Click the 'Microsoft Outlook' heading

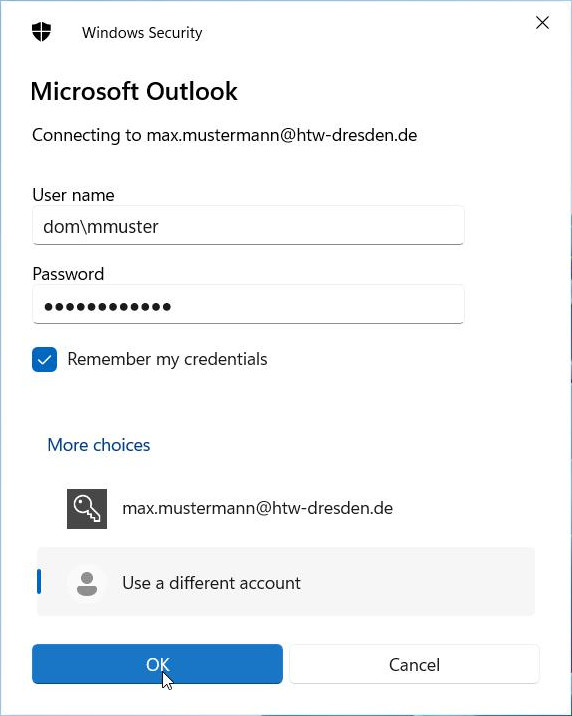pyautogui.click(x=134, y=91)
